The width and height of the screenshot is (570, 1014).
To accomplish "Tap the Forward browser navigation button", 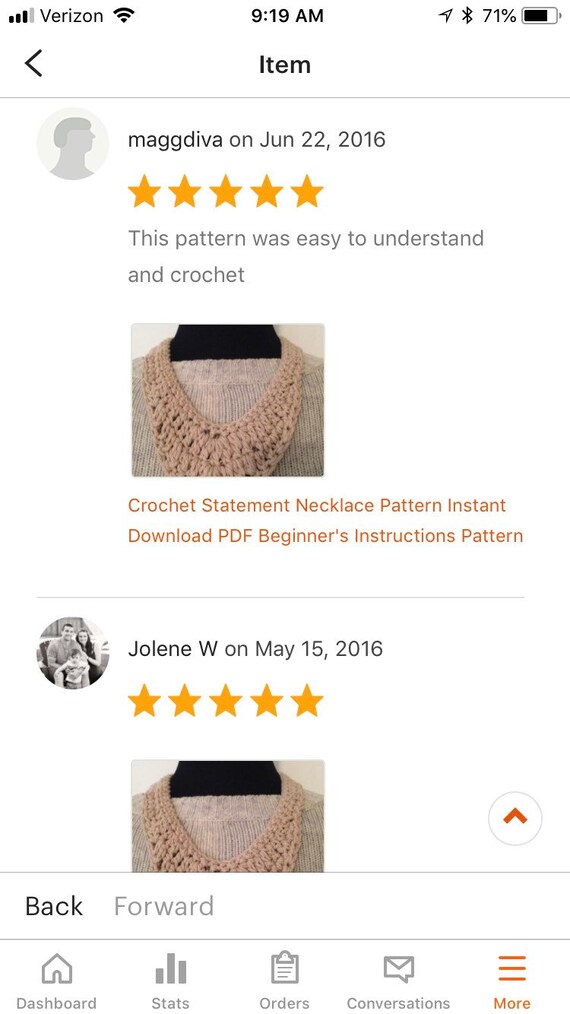I will point(164,906).
